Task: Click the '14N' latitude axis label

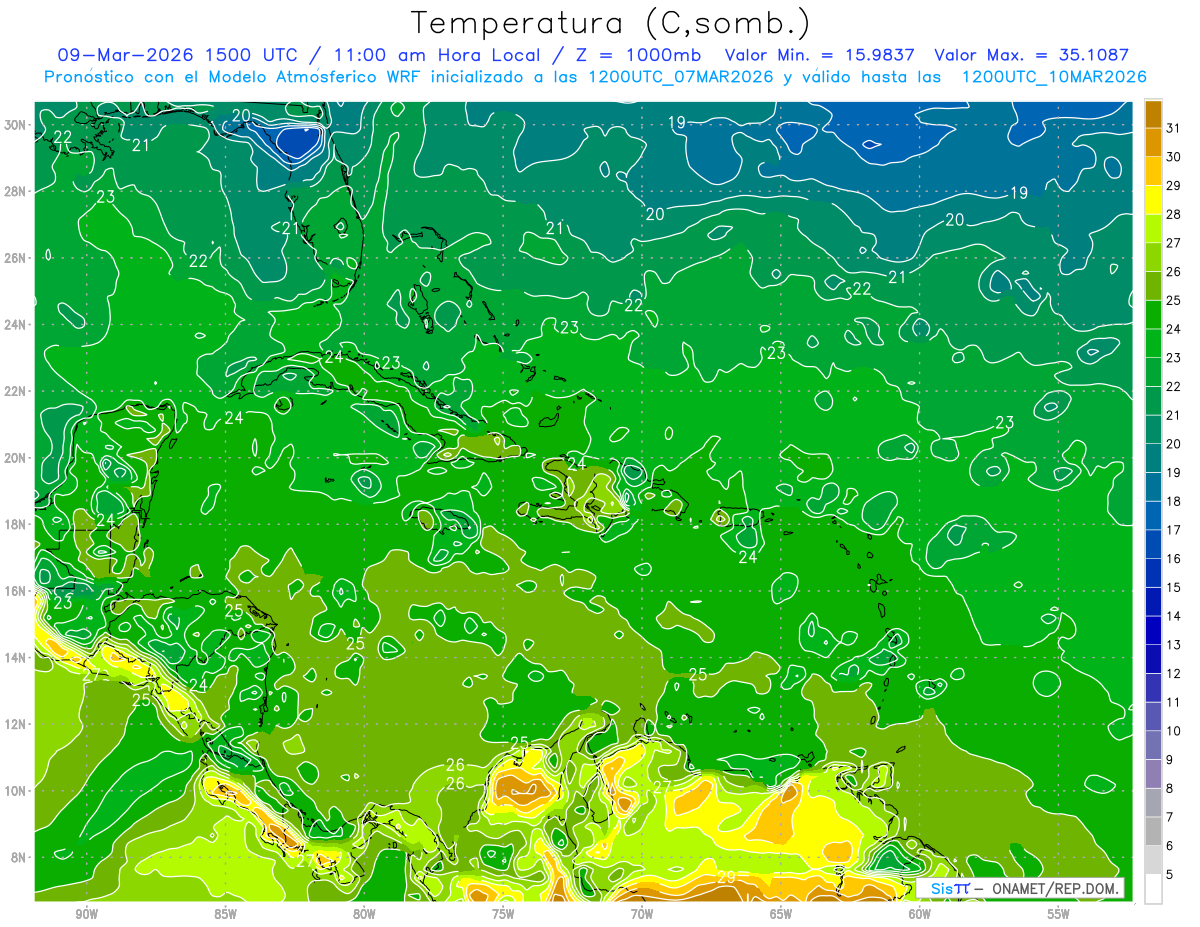Action: (15, 658)
